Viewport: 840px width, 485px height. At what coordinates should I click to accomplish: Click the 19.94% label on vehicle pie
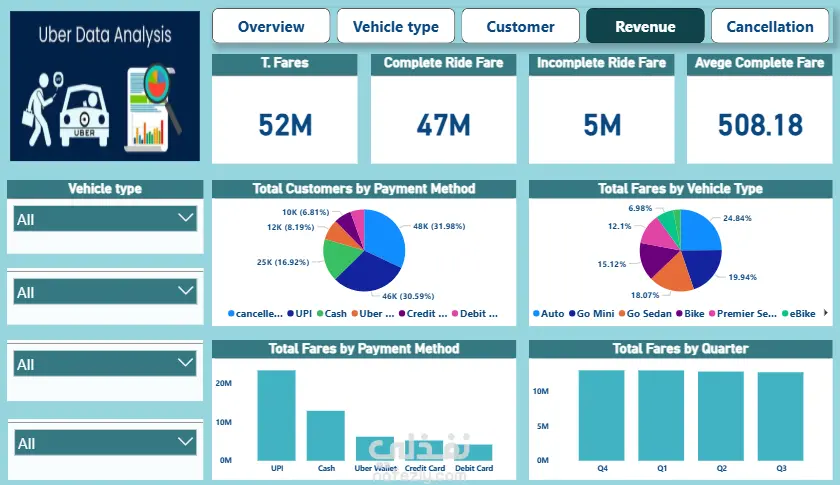click(742, 277)
